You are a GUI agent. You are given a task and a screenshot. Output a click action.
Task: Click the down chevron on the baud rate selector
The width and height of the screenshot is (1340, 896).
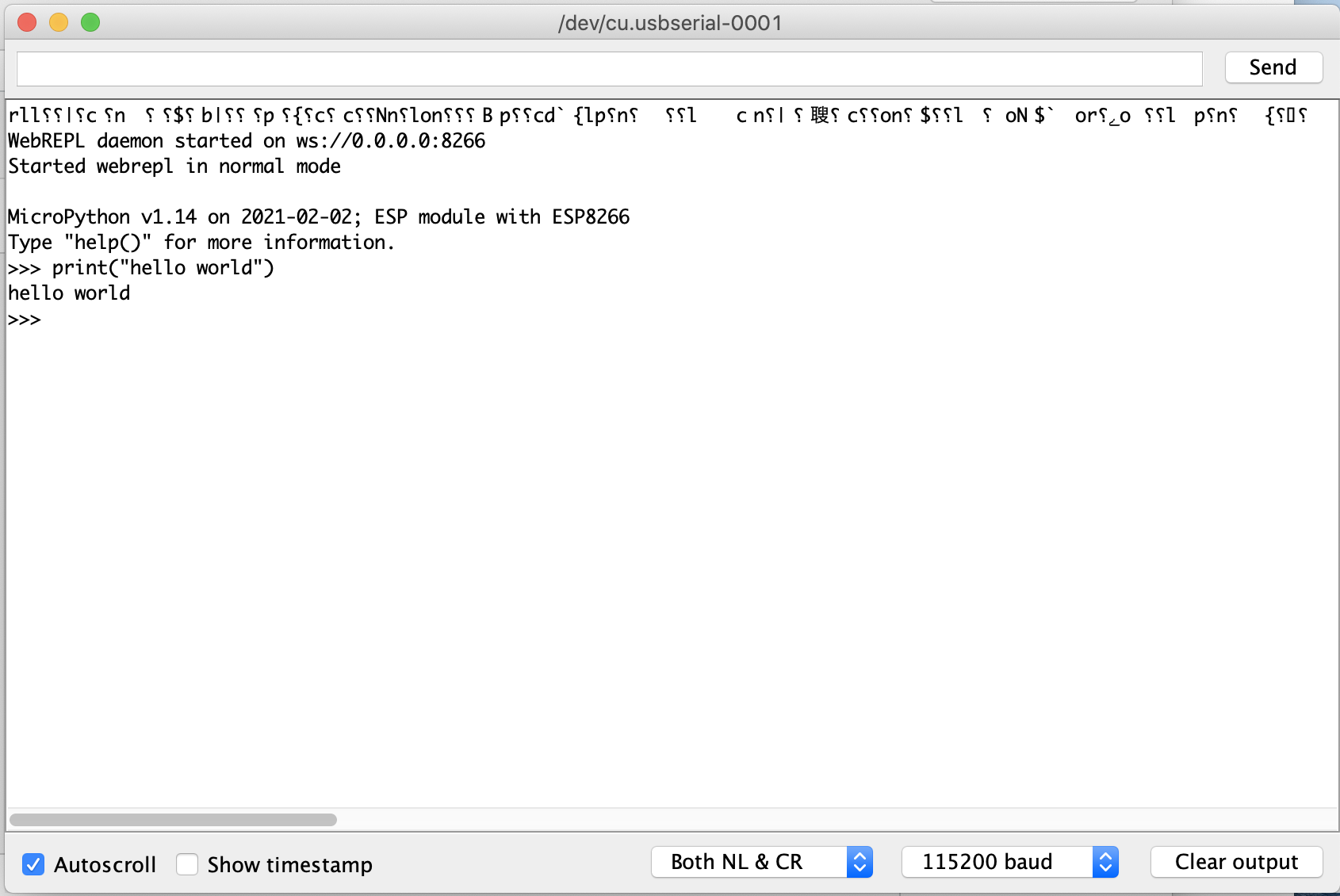pos(1105,867)
